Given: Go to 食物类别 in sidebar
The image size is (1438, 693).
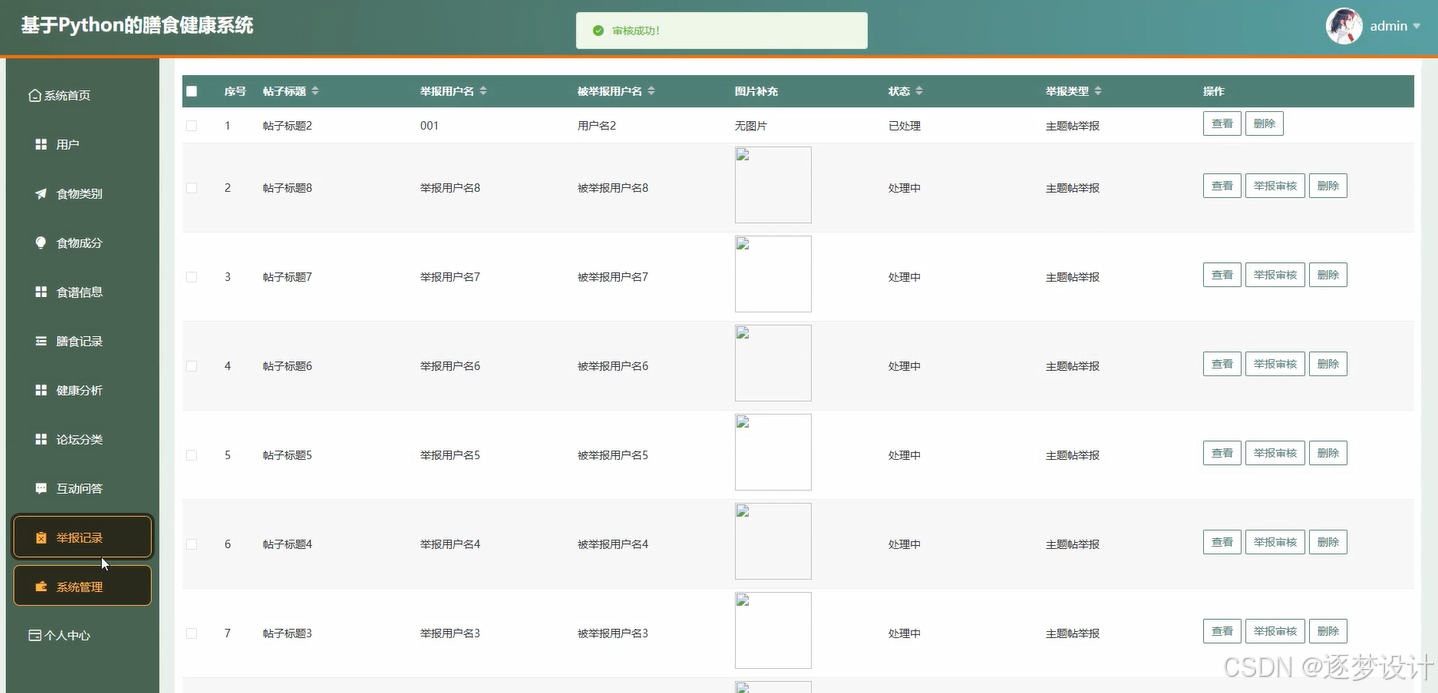Looking at the screenshot, I should [x=82, y=194].
